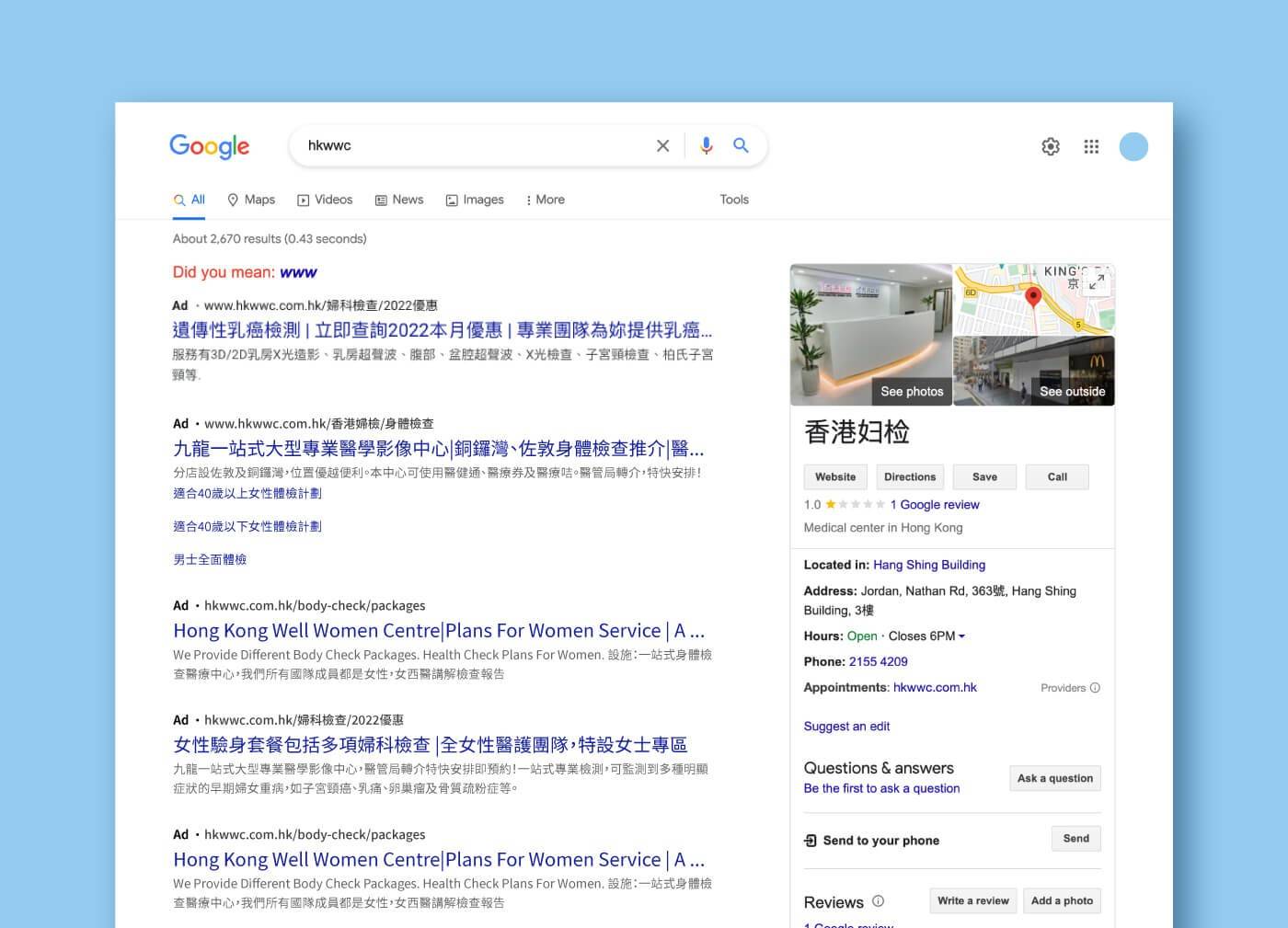Click the 'www' did you mean suggestion
1288x928 pixels.
point(298,272)
